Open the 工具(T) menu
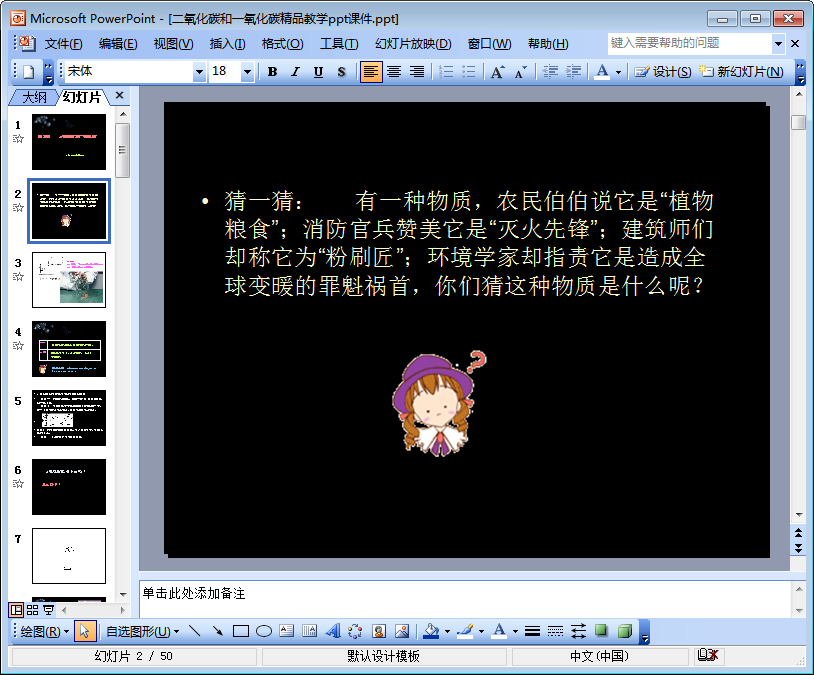This screenshot has height=675, width=814. click(339, 44)
